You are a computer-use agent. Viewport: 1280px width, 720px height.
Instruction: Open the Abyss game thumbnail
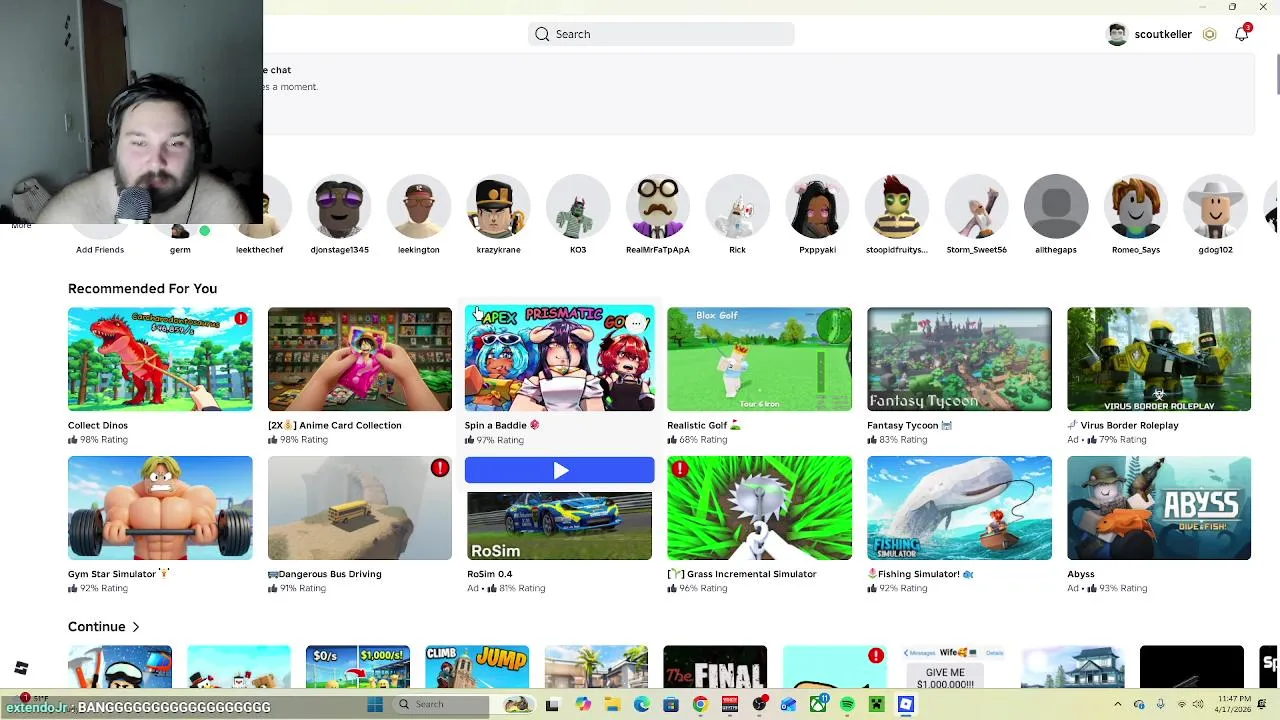[x=1159, y=508]
